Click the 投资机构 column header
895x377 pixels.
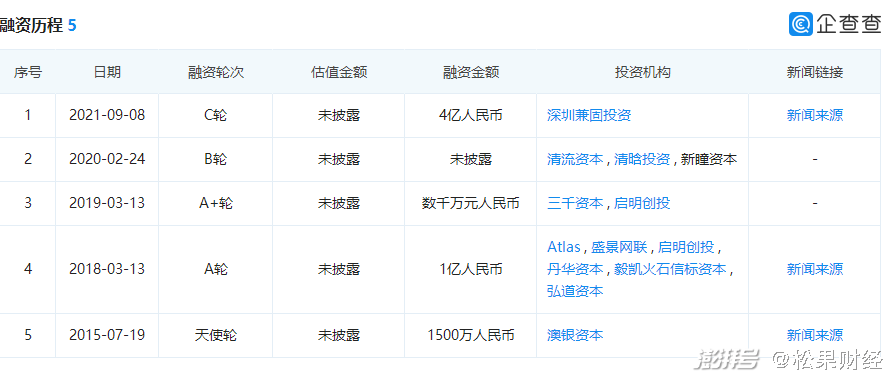(643, 72)
